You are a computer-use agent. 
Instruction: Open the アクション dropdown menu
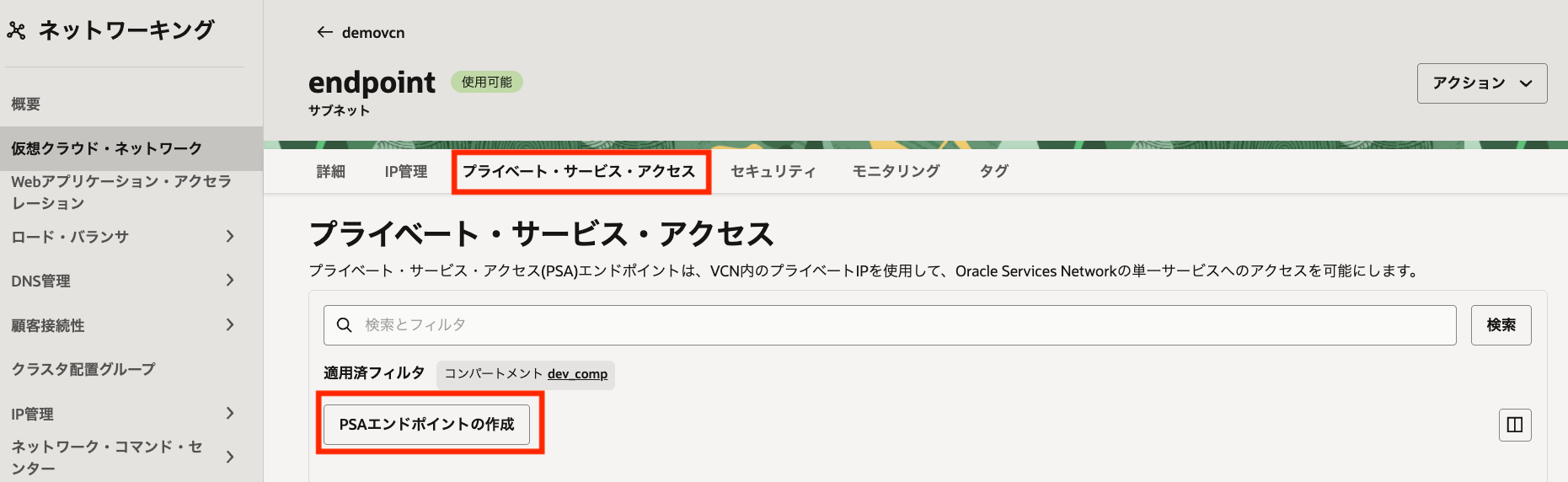click(x=1481, y=83)
